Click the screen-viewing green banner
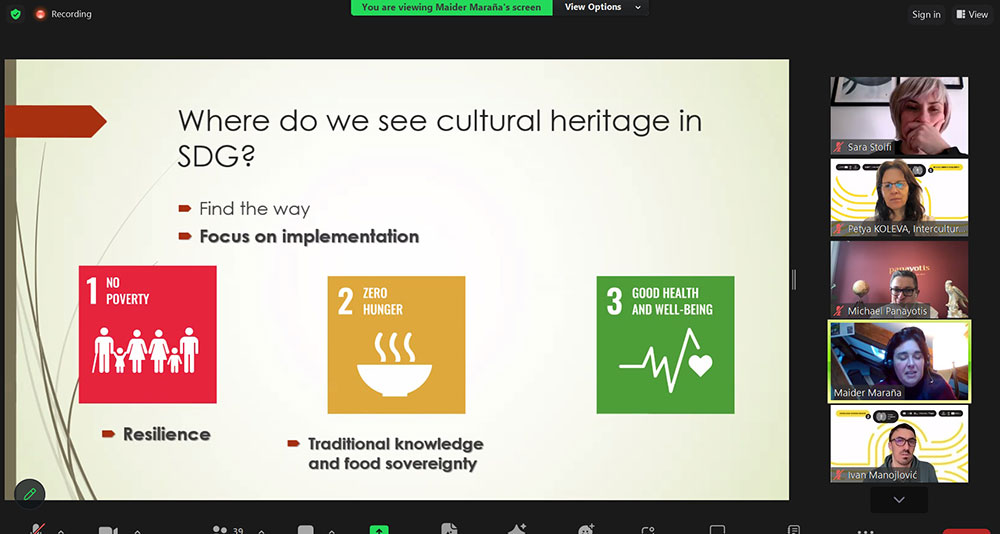This screenshot has width=1000, height=534. 451,7
